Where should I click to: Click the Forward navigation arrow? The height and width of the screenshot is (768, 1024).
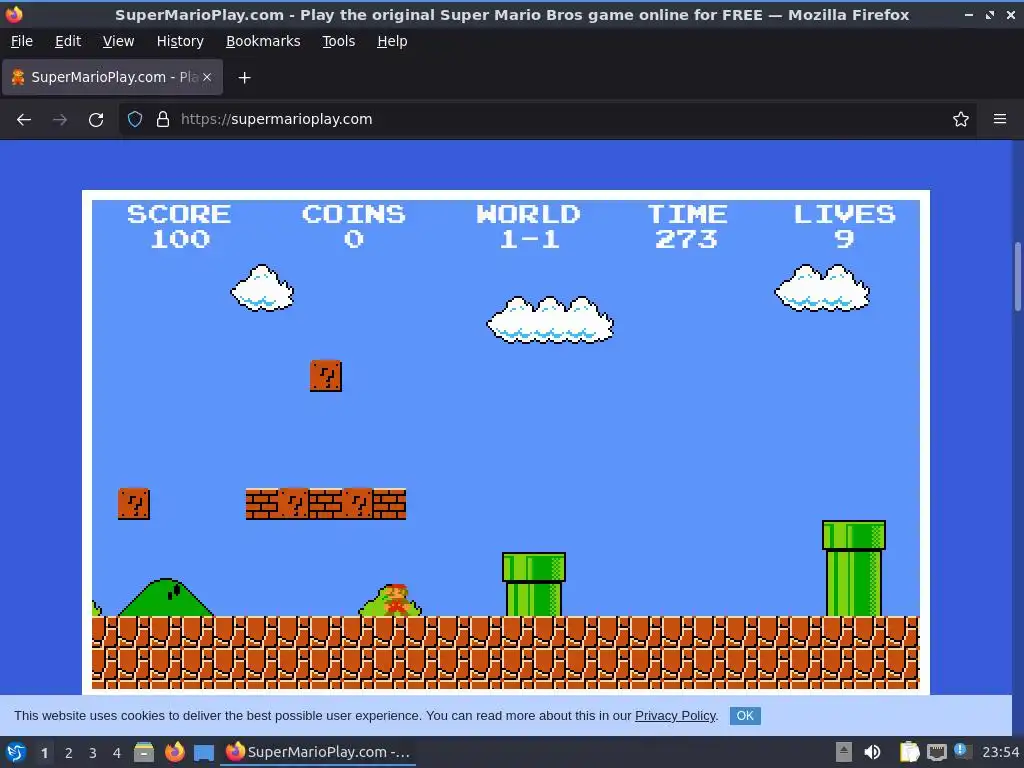(x=60, y=120)
